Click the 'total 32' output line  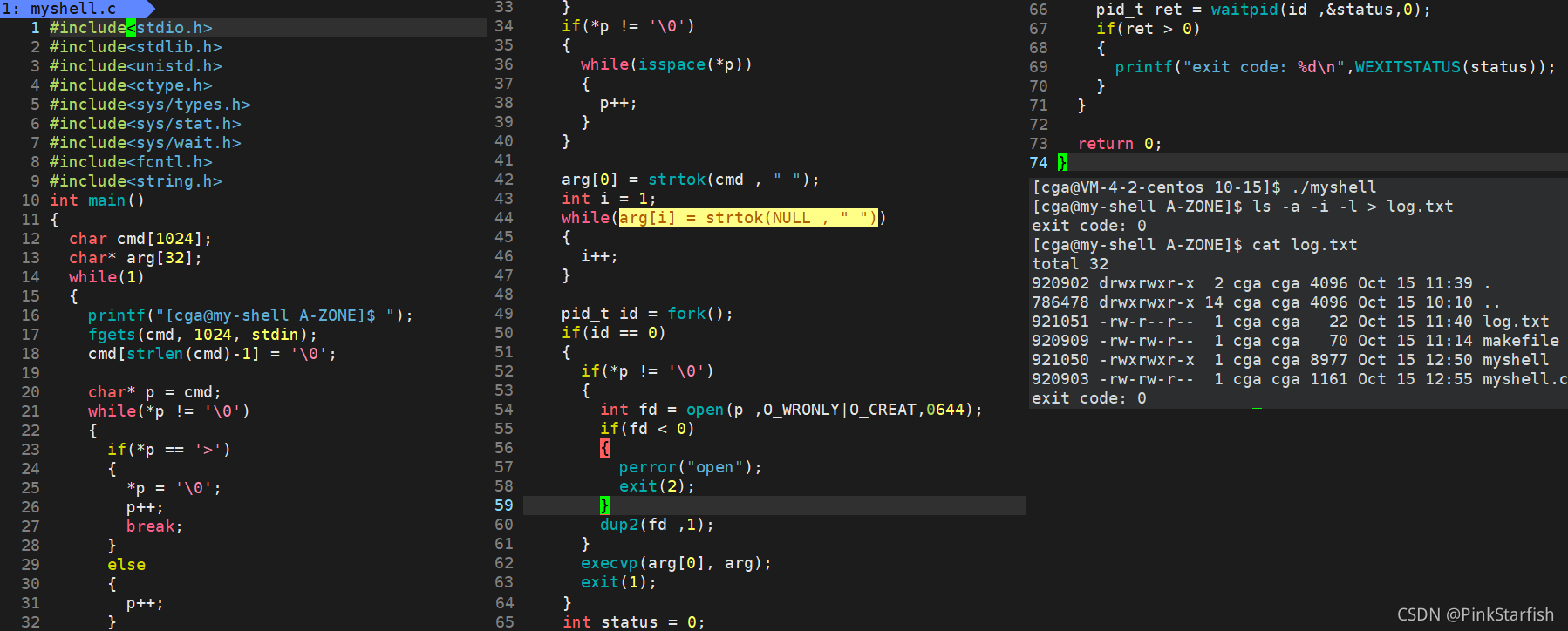click(1070, 264)
